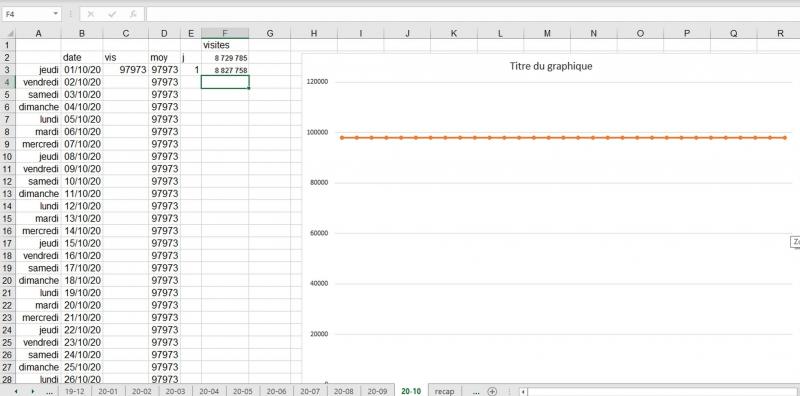Click the confirm entry checkmark icon
Screen dimensions: 800x396
(112, 14)
